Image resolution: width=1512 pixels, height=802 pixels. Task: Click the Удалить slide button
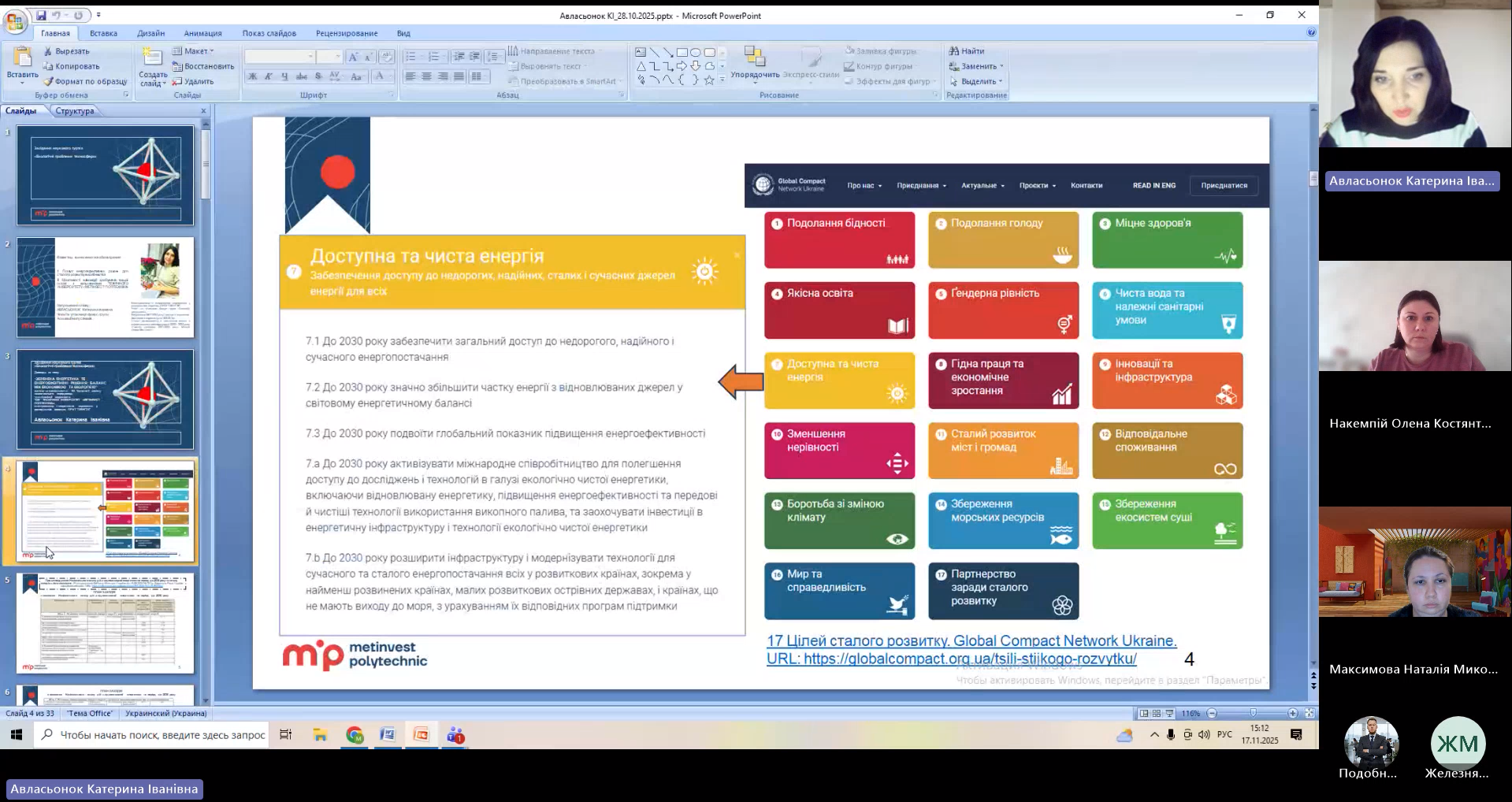tap(194, 81)
